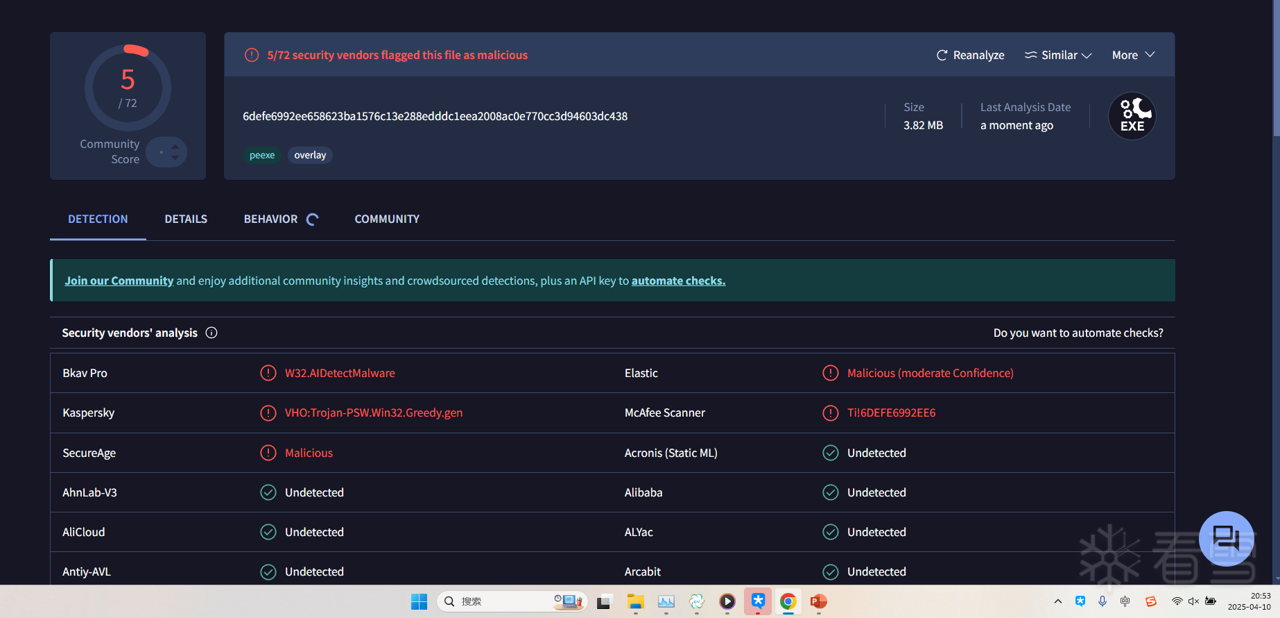1280x618 pixels.
Task: Vote up the Community Score
Action: coord(176,146)
